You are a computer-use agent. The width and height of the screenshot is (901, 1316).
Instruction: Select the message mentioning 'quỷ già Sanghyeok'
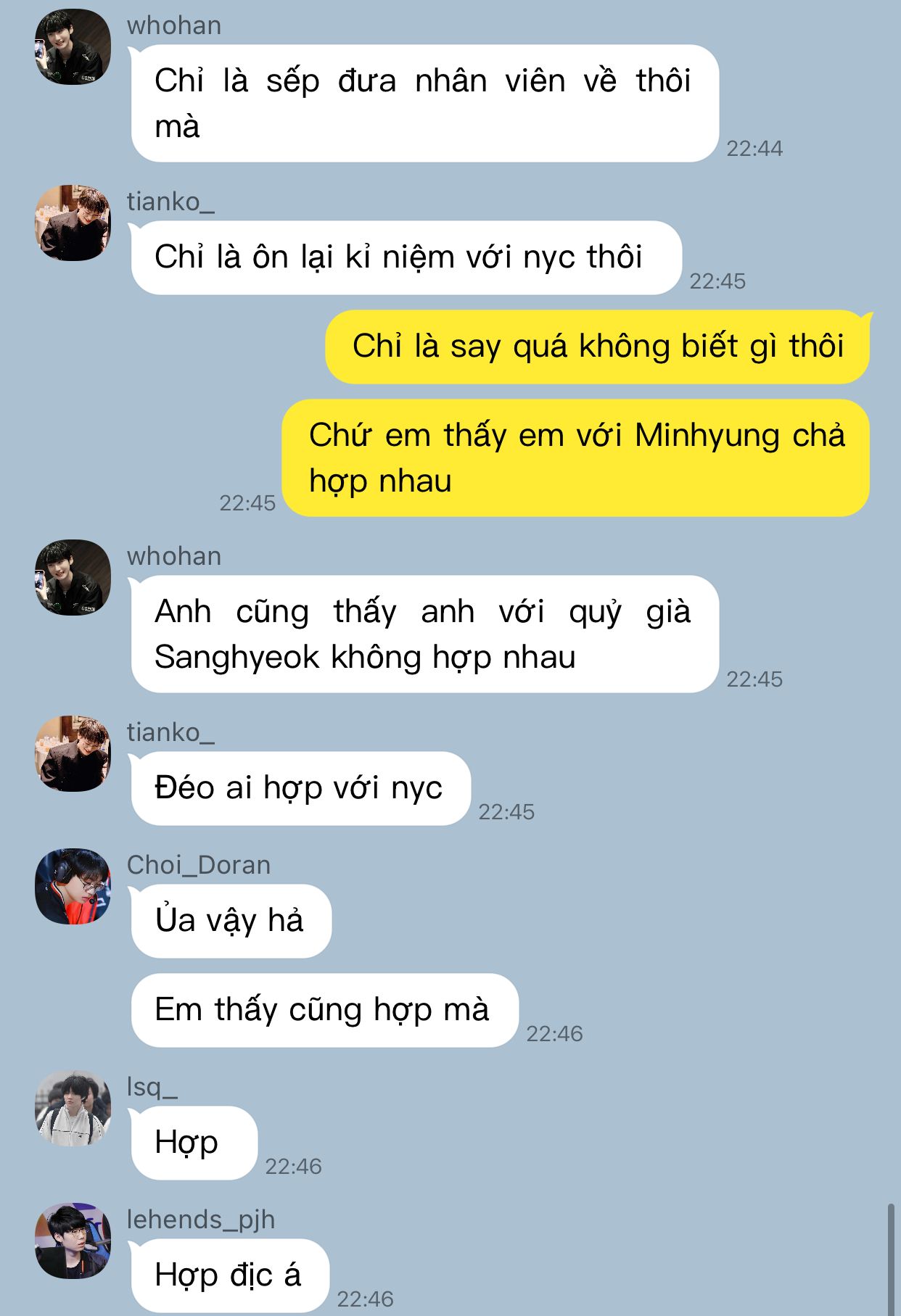[x=425, y=634]
